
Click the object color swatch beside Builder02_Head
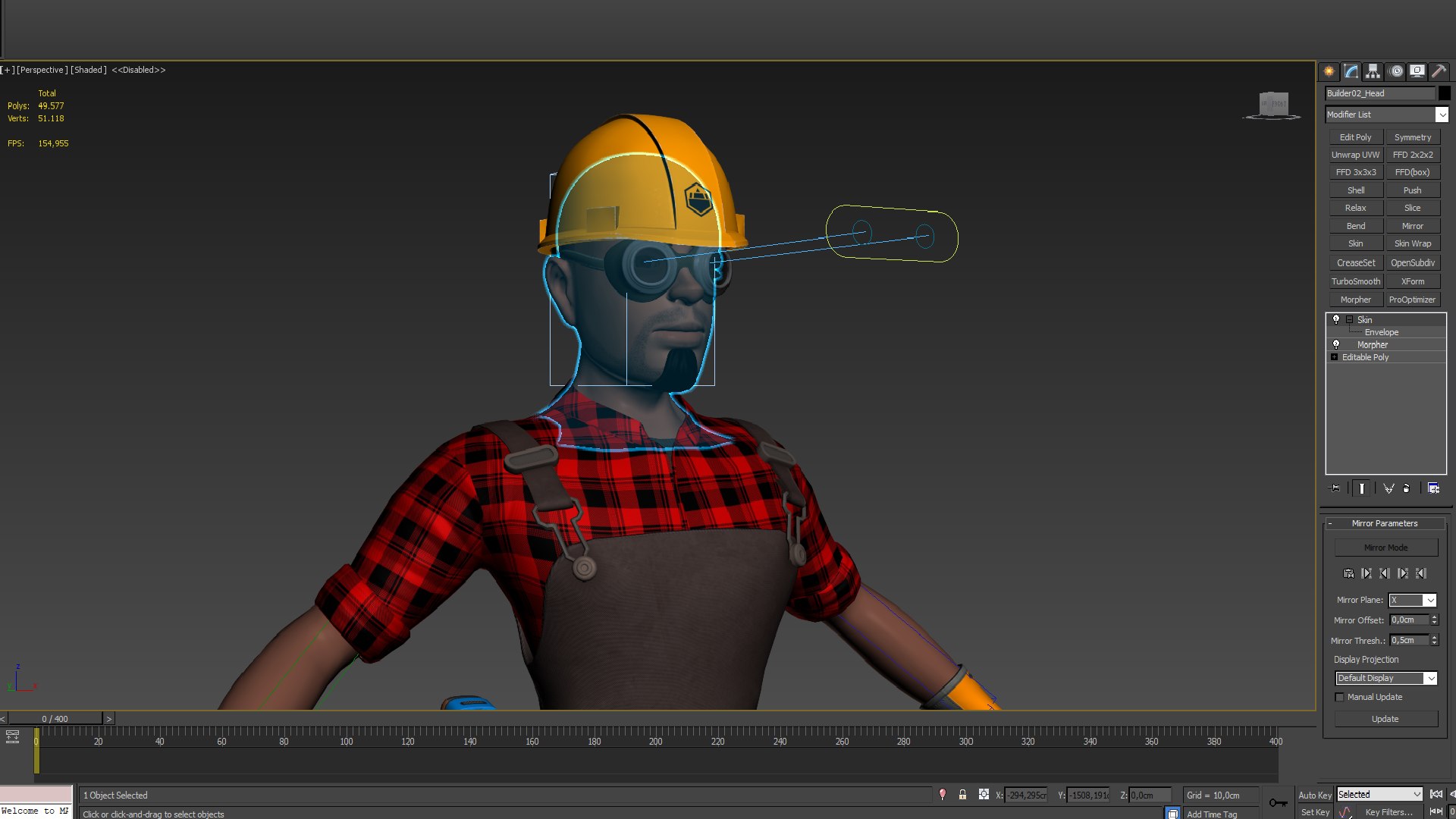(1444, 93)
